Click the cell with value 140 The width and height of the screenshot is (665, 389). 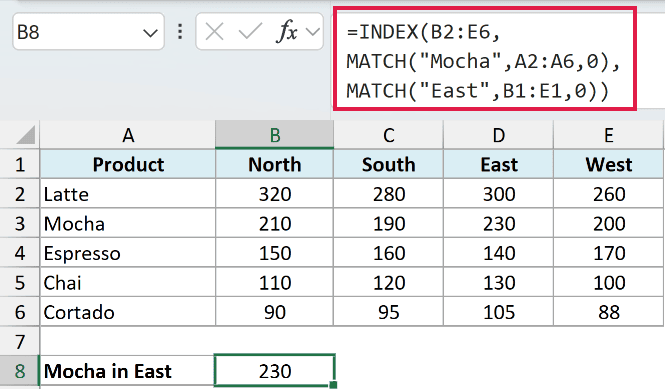click(498, 253)
